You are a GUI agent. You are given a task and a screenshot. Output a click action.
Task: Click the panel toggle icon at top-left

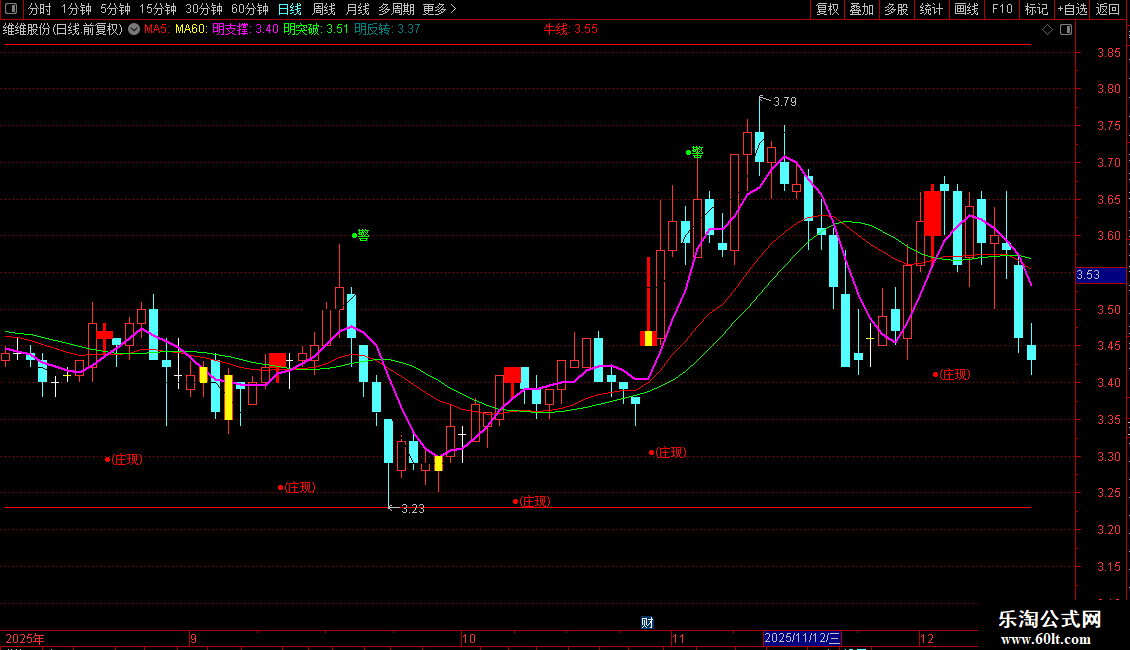point(11,9)
